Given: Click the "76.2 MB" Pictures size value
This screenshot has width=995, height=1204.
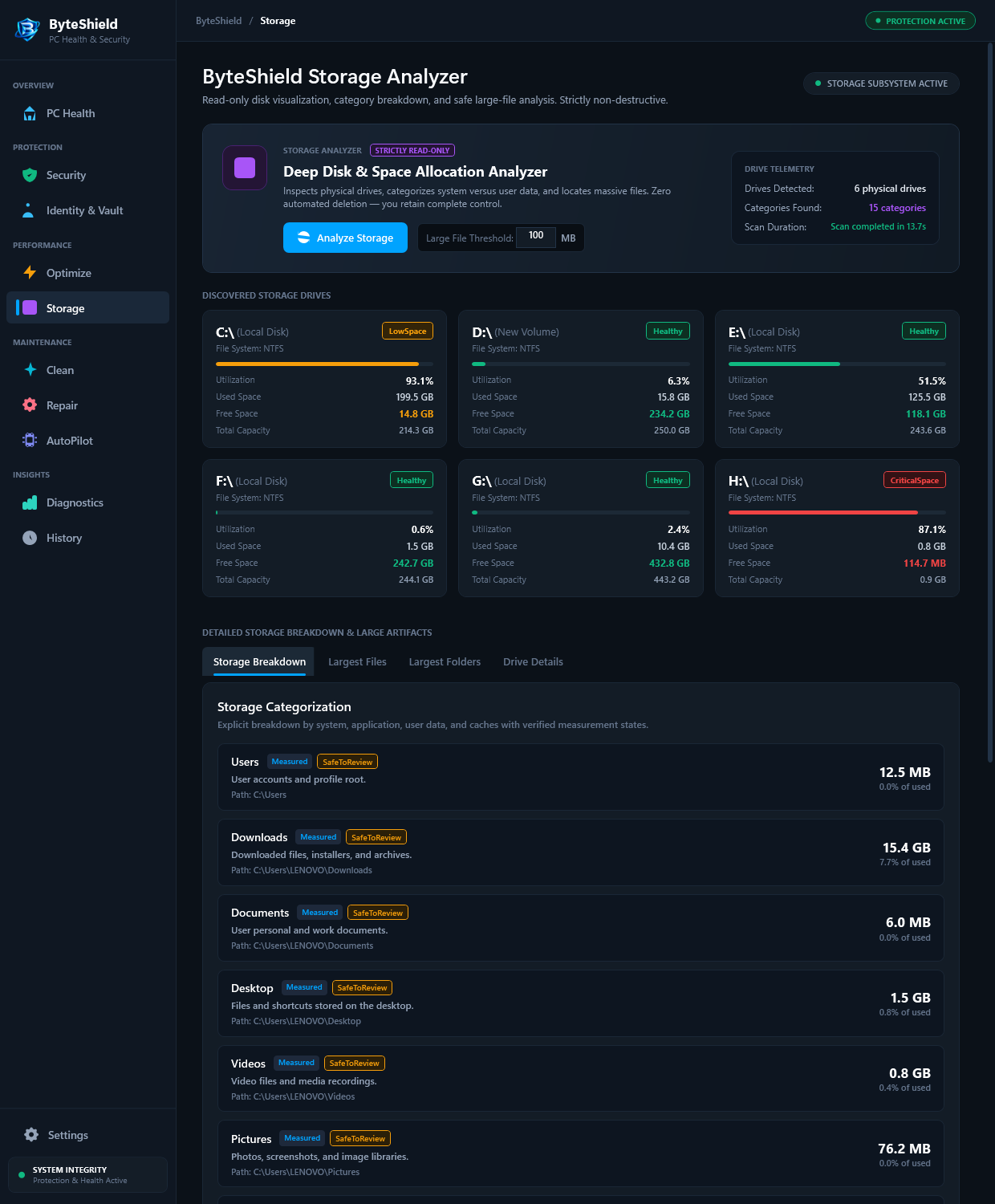Looking at the screenshot, I should click(904, 1149).
